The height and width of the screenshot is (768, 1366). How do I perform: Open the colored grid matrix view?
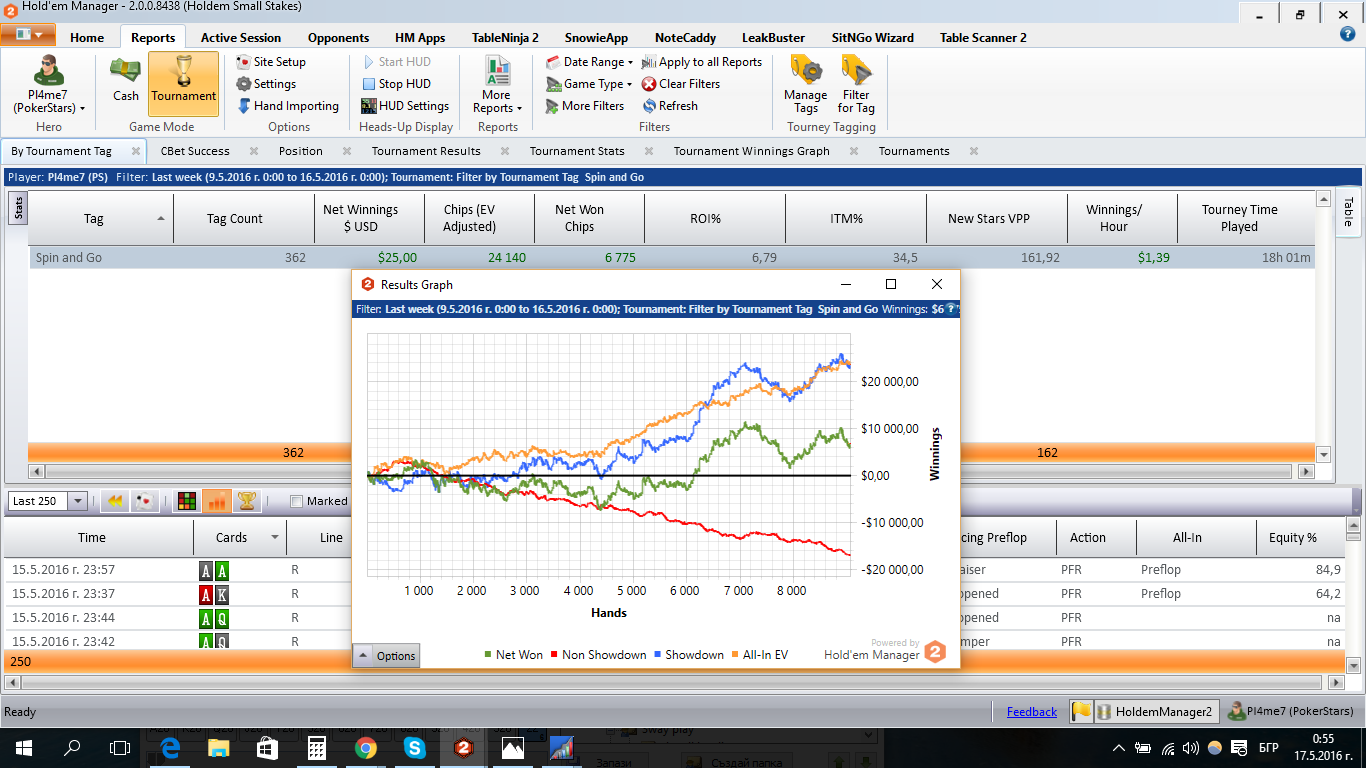point(186,501)
